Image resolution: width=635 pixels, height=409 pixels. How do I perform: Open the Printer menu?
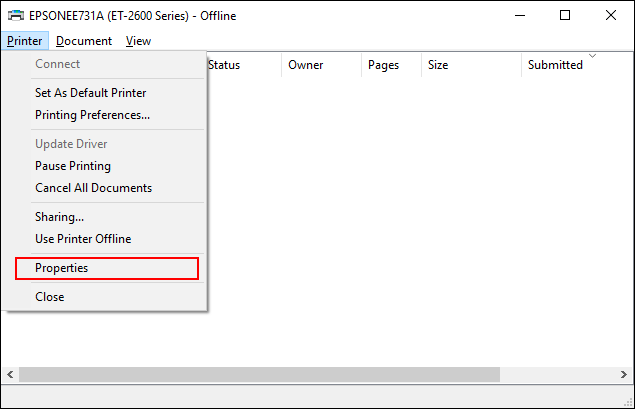[24, 41]
